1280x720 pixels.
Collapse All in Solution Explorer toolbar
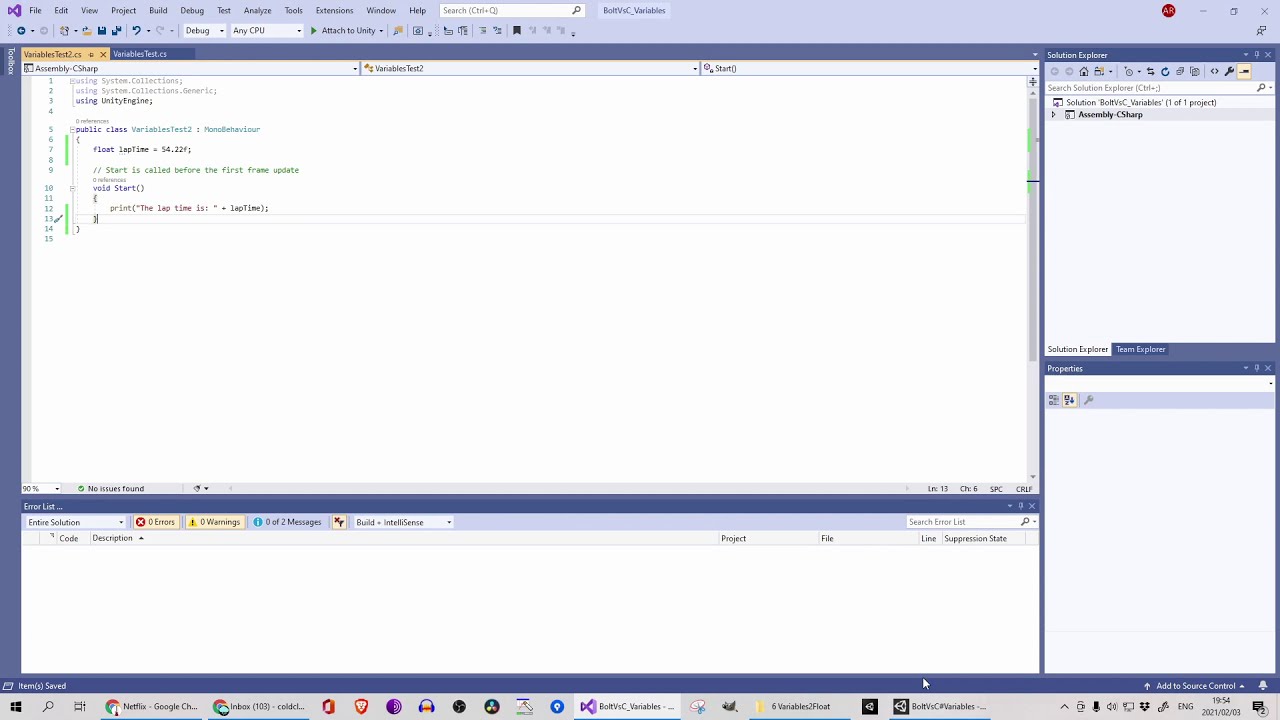coord(1180,71)
